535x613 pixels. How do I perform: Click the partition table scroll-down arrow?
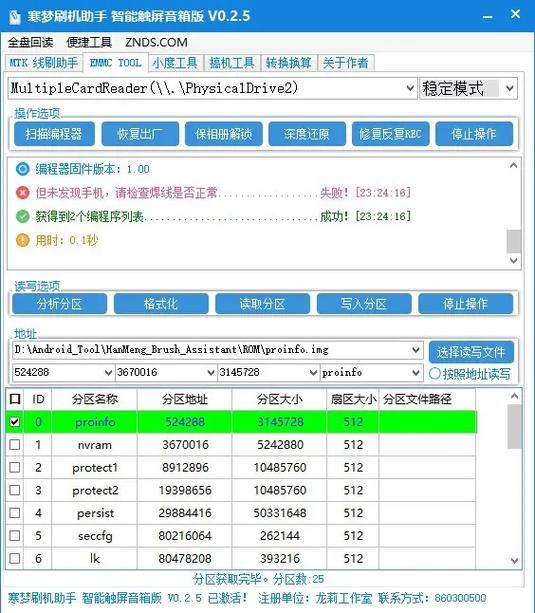[x=515, y=561]
